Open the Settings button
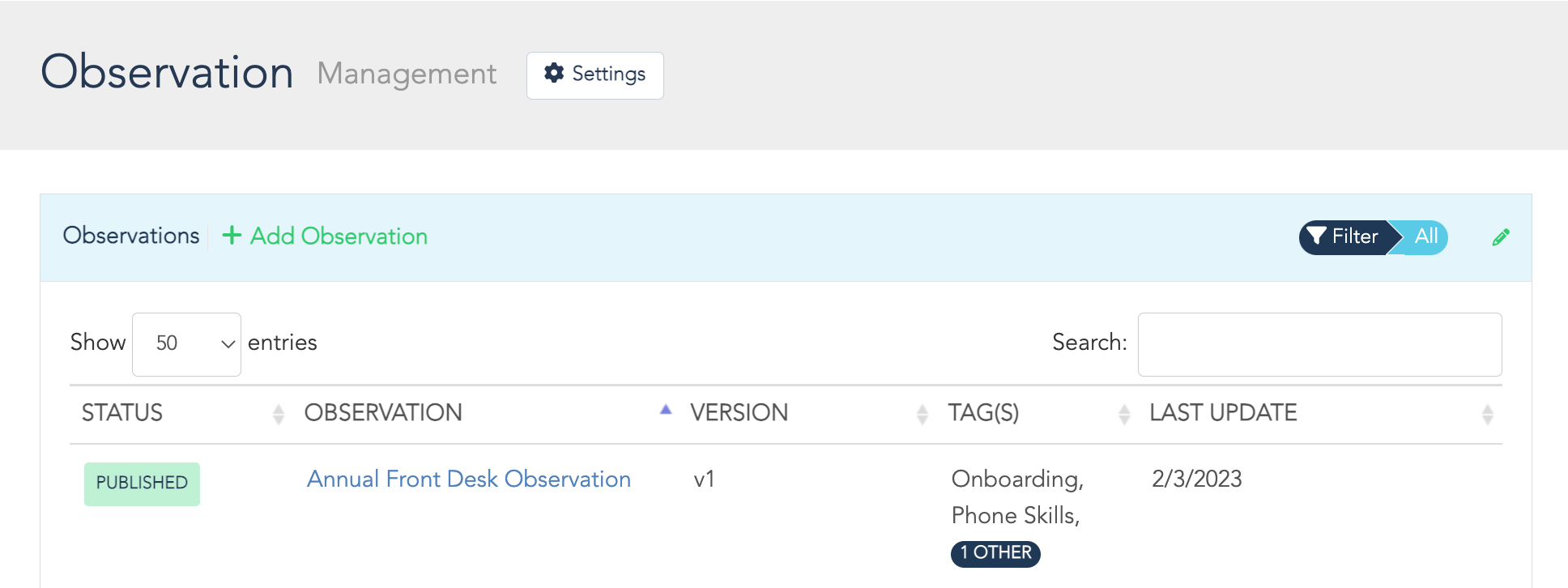Screen dimensions: 1568x588 pos(595,75)
